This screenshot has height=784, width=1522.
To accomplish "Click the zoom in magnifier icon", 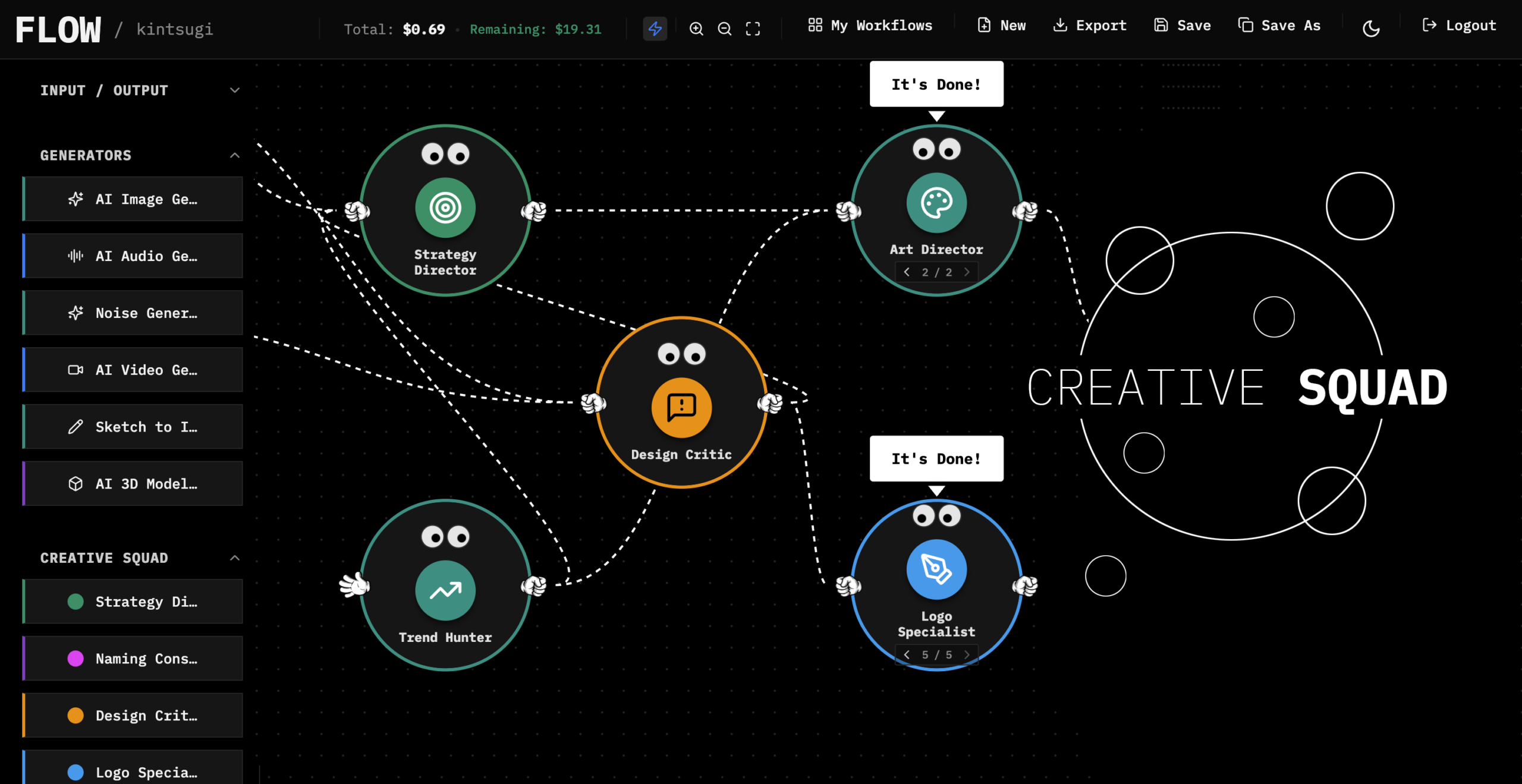I will pyautogui.click(x=696, y=29).
